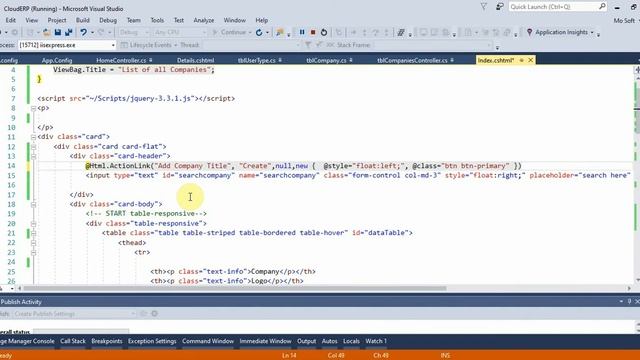Collapse the p tag on line 8
The width and height of the screenshot is (640, 360).
tap(33, 108)
